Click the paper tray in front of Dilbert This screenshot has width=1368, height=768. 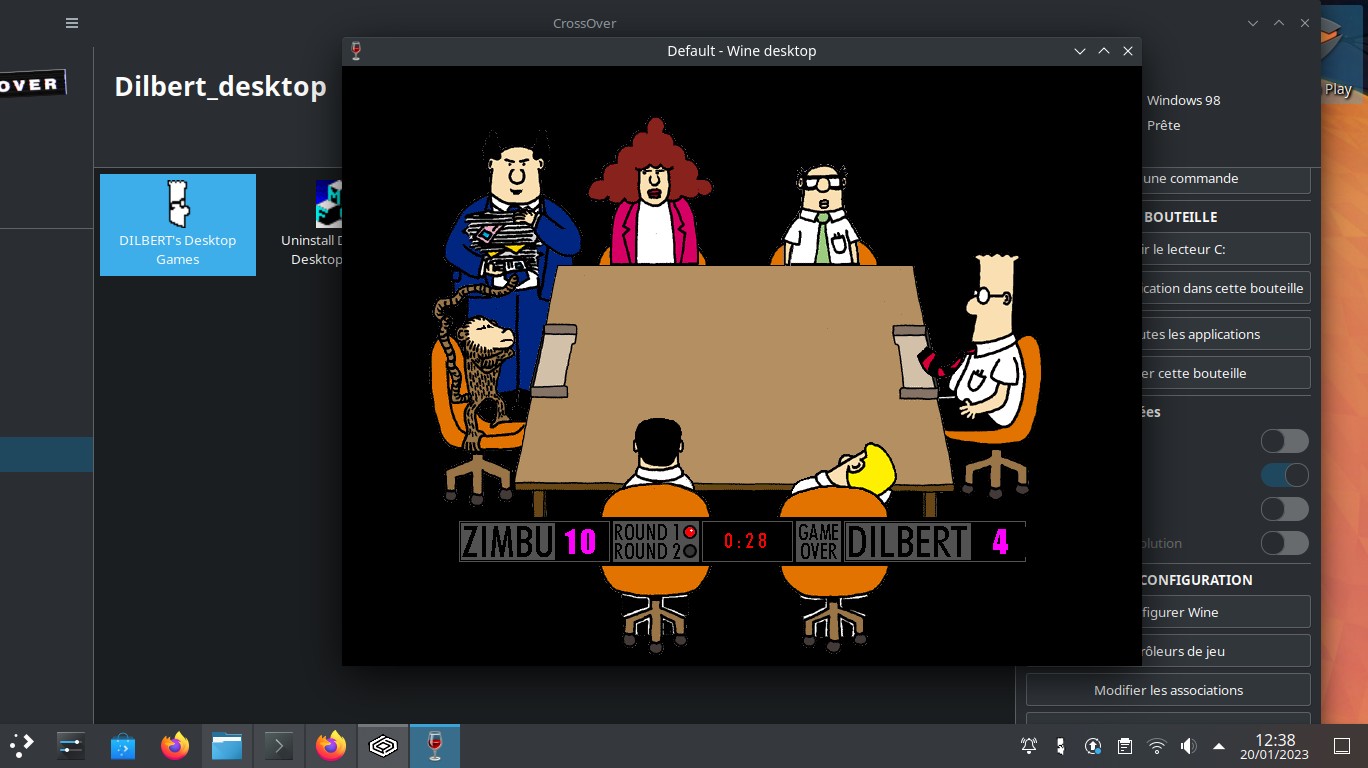tap(916, 362)
